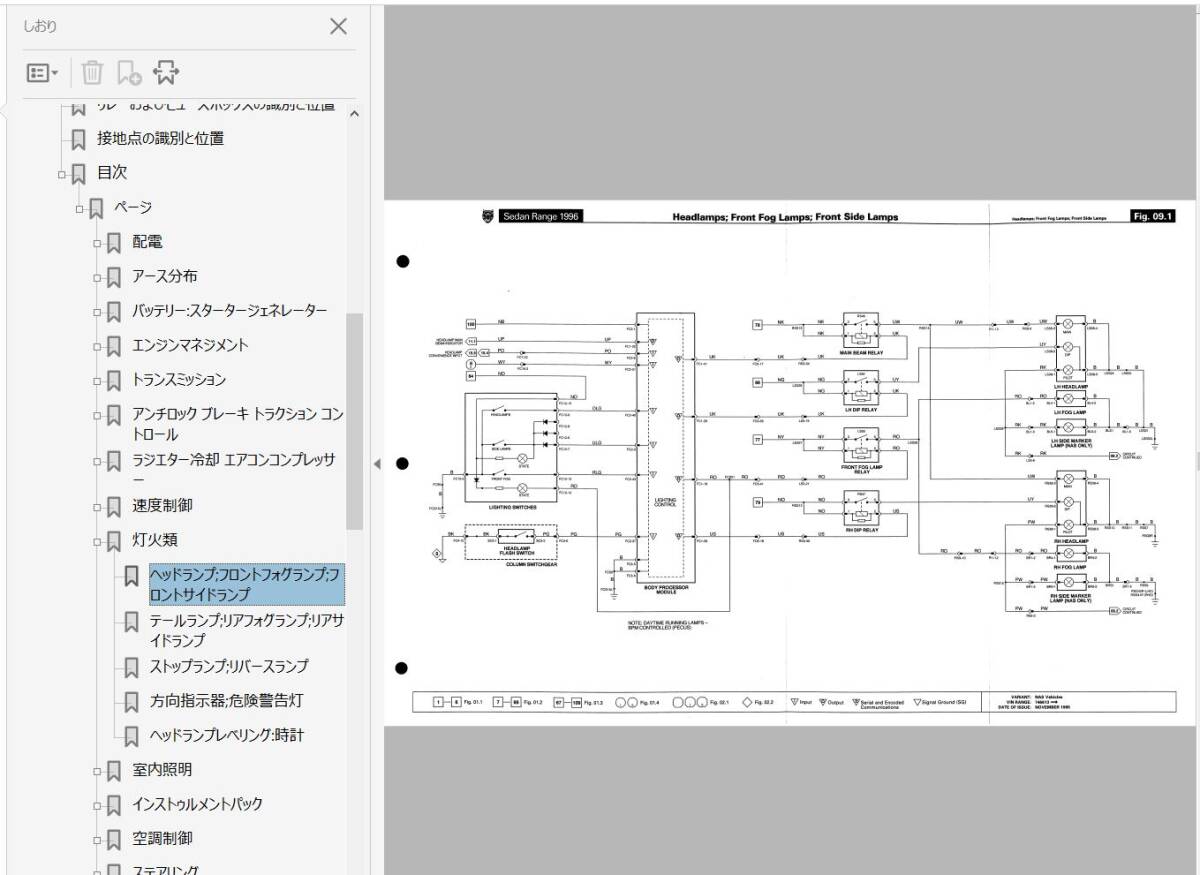
Task: Click bookmark icon beside 室内照明
Action: coord(114,771)
